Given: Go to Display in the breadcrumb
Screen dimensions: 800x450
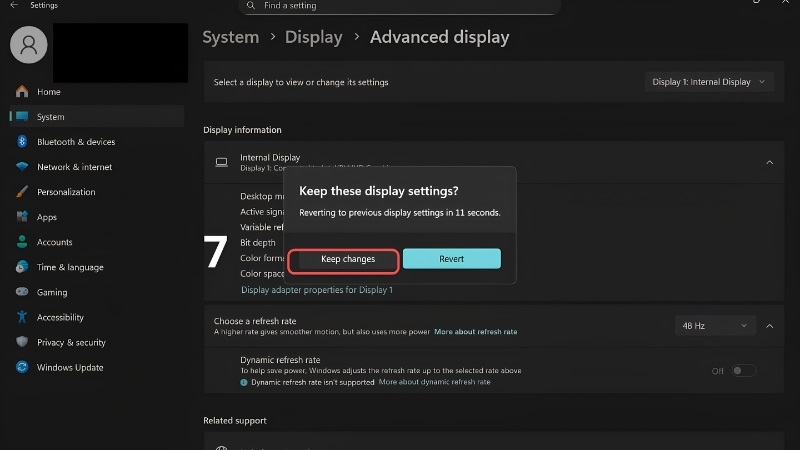Looking at the screenshot, I should coord(313,37).
